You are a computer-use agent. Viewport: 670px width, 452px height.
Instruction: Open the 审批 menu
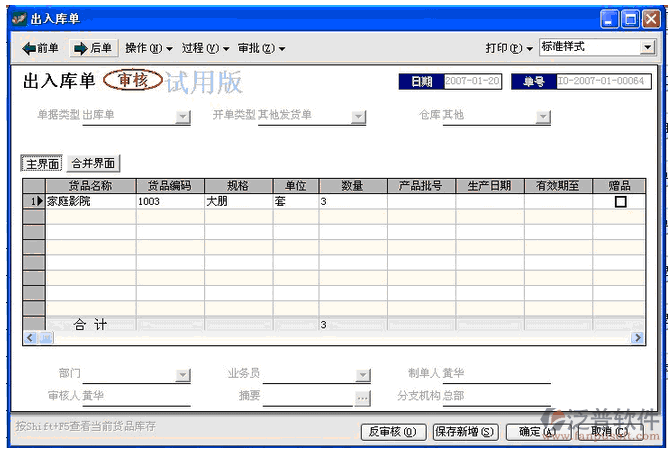pos(261,48)
